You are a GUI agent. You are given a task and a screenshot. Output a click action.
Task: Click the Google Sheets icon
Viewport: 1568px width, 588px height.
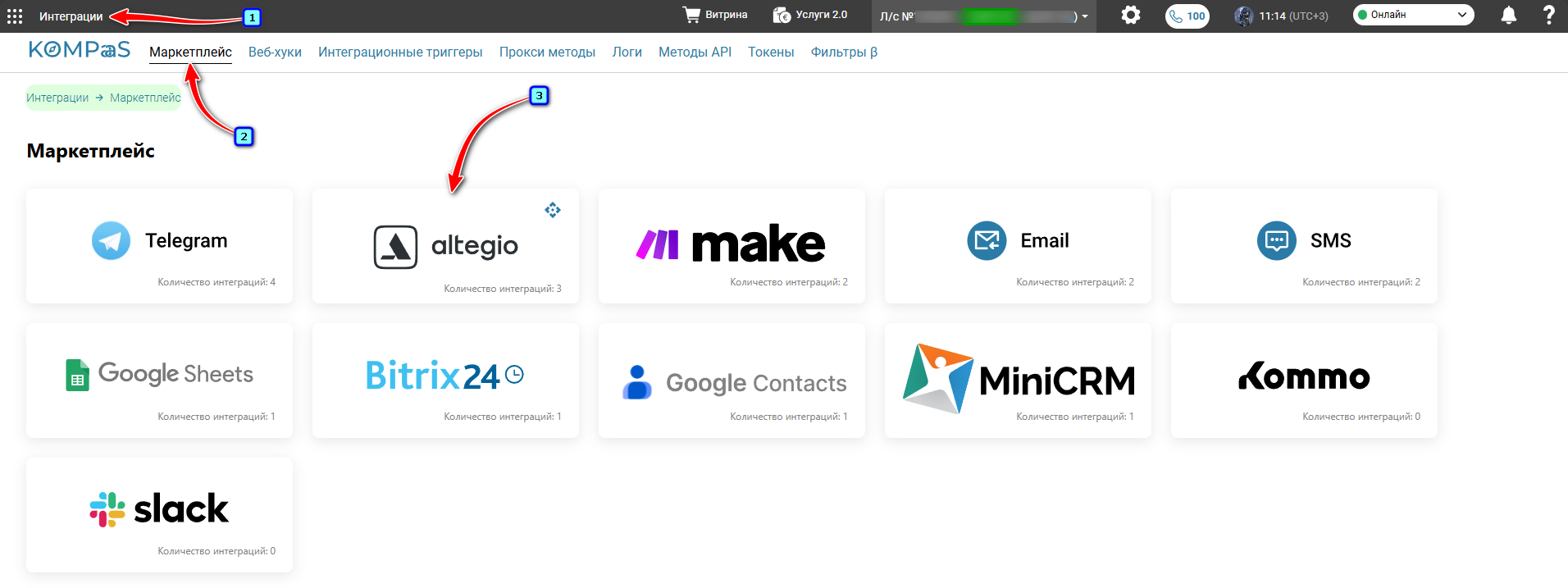(x=77, y=375)
